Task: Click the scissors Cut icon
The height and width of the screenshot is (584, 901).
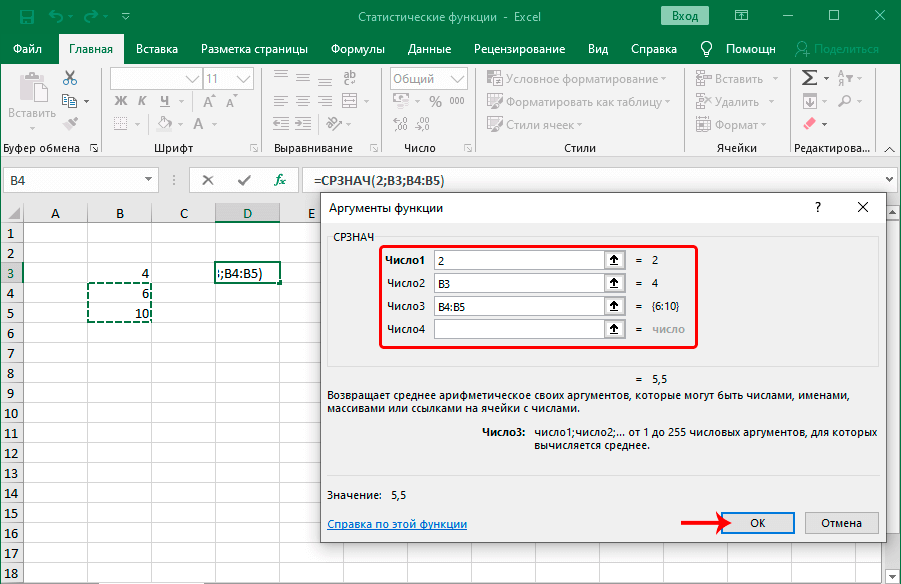Action: (70, 78)
